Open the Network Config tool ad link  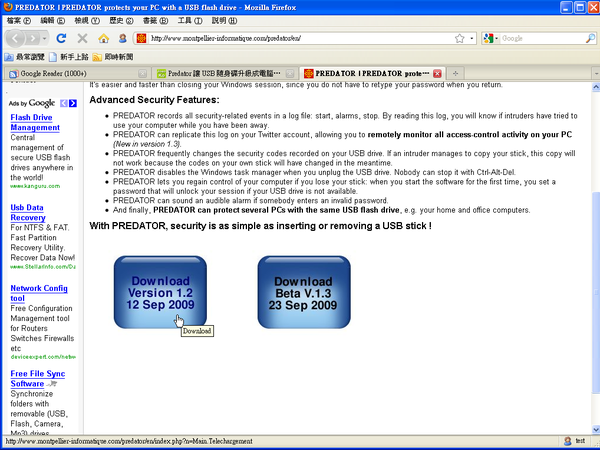tap(39, 293)
